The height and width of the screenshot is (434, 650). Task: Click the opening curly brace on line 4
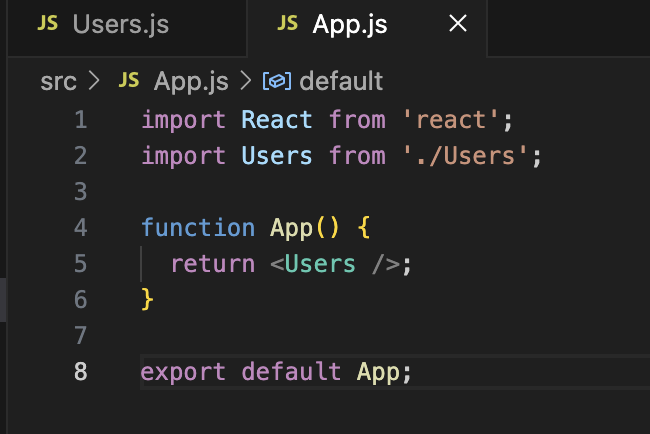point(364,228)
